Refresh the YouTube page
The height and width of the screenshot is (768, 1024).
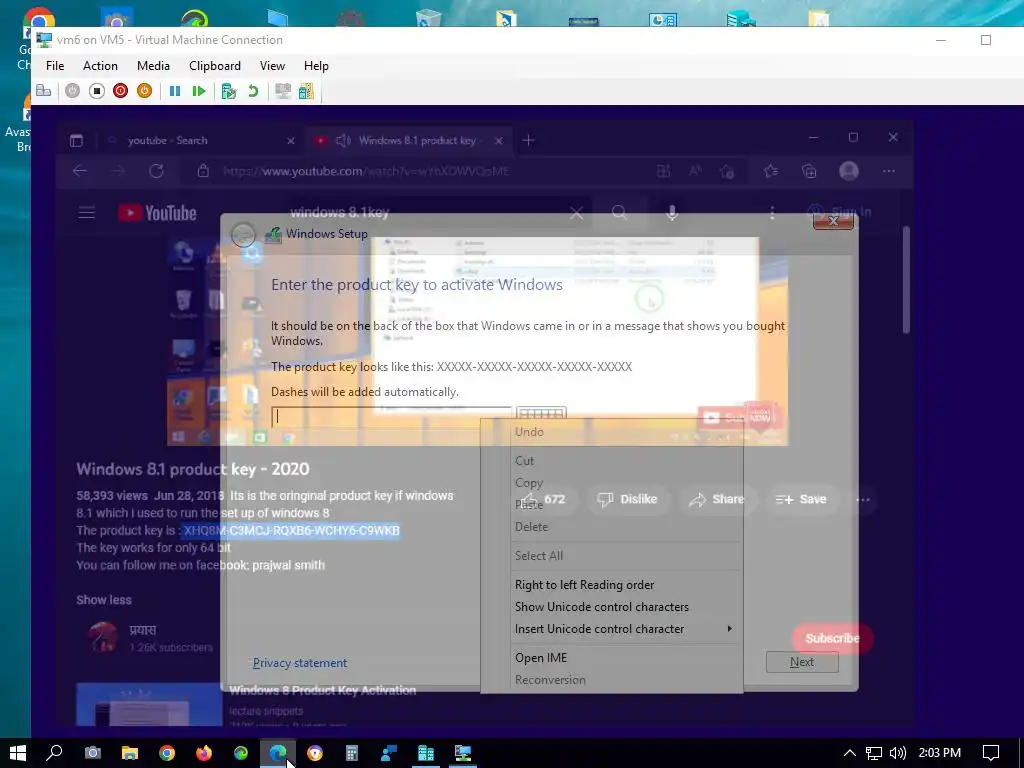coord(156,171)
